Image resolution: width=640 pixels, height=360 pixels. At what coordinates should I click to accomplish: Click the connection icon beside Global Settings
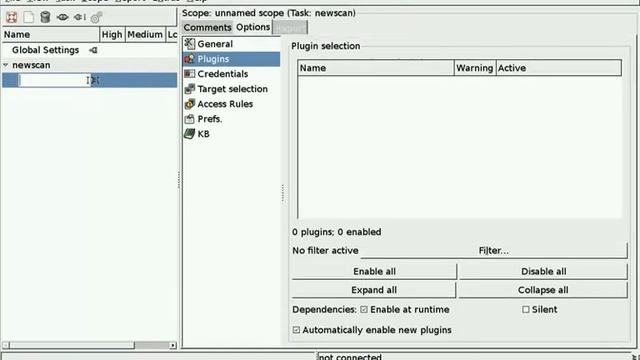point(93,50)
